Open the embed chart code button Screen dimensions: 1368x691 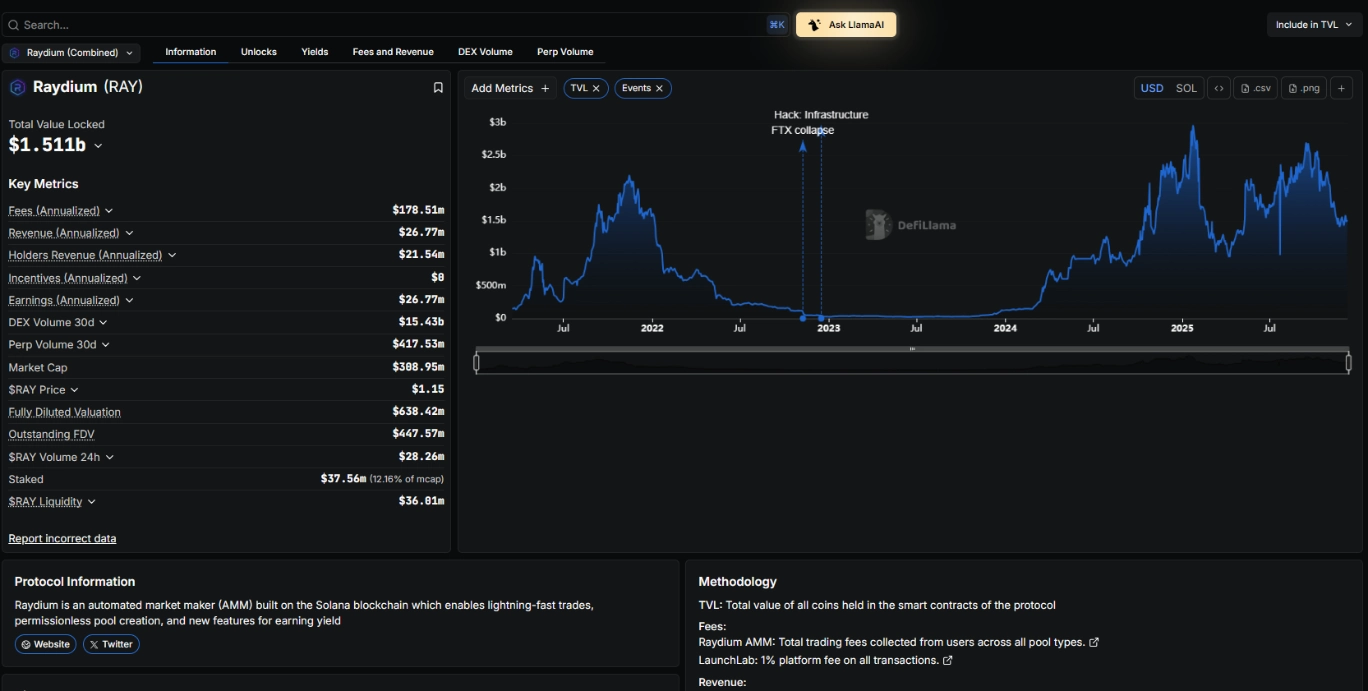click(x=1218, y=88)
